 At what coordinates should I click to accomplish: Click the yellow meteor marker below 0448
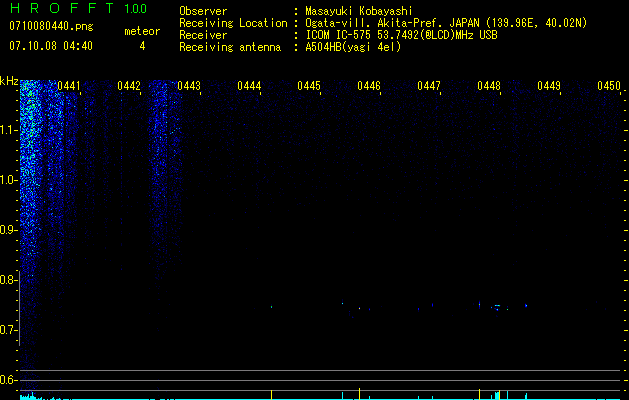[x=479, y=394]
